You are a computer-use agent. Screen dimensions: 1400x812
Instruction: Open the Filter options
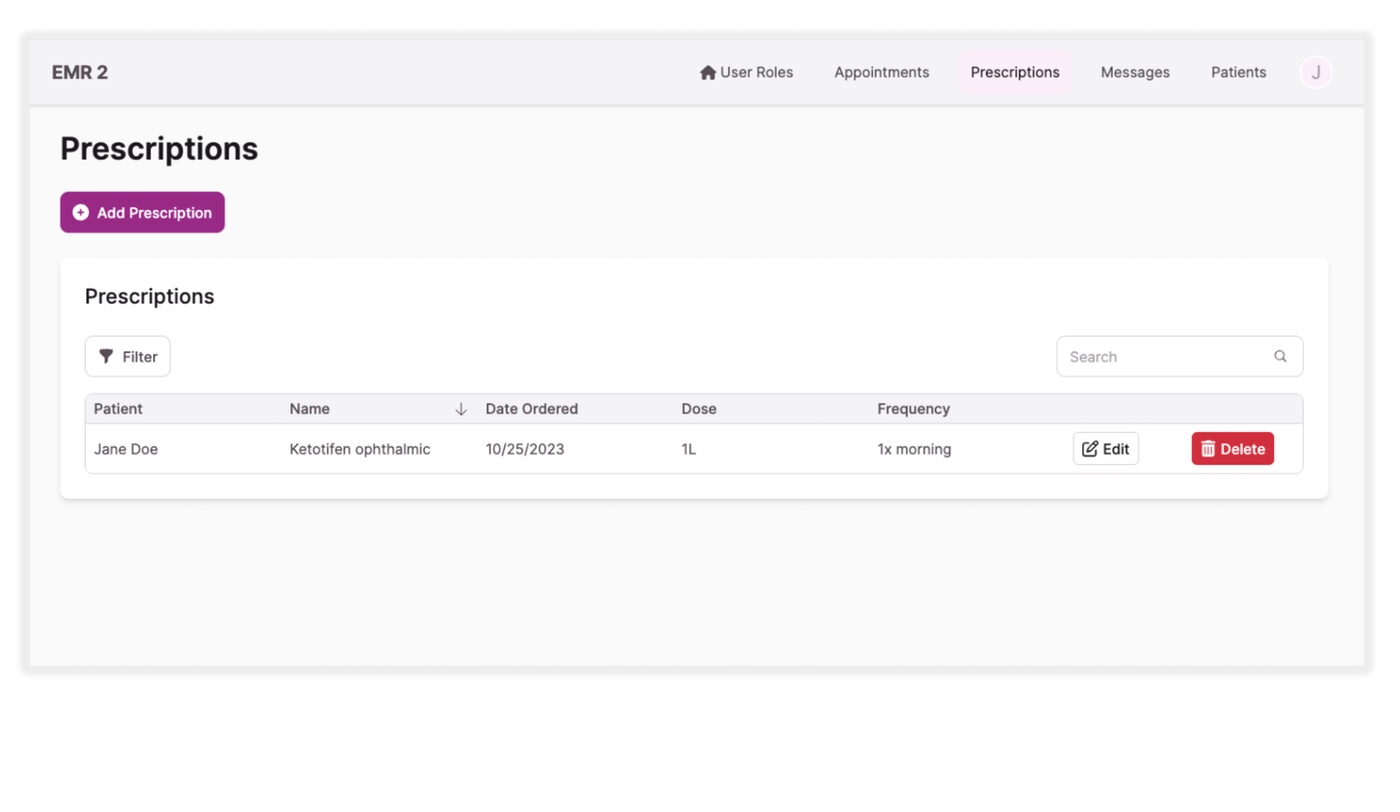[x=128, y=357]
